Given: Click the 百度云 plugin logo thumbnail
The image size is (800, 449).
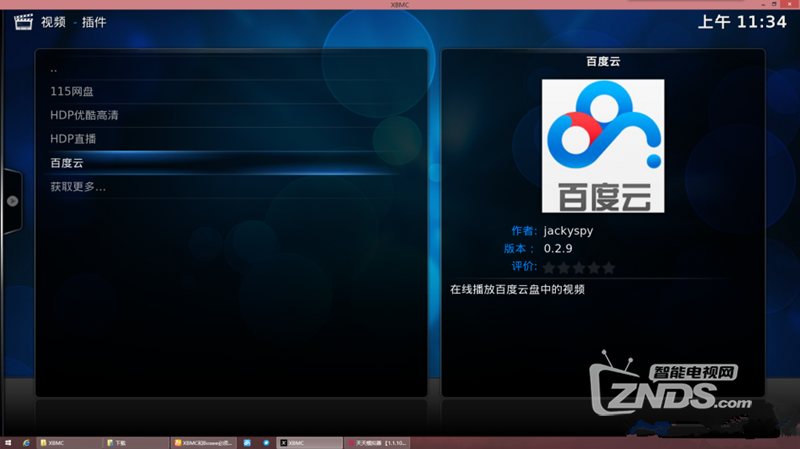Looking at the screenshot, I should click(x=603, y=145).
